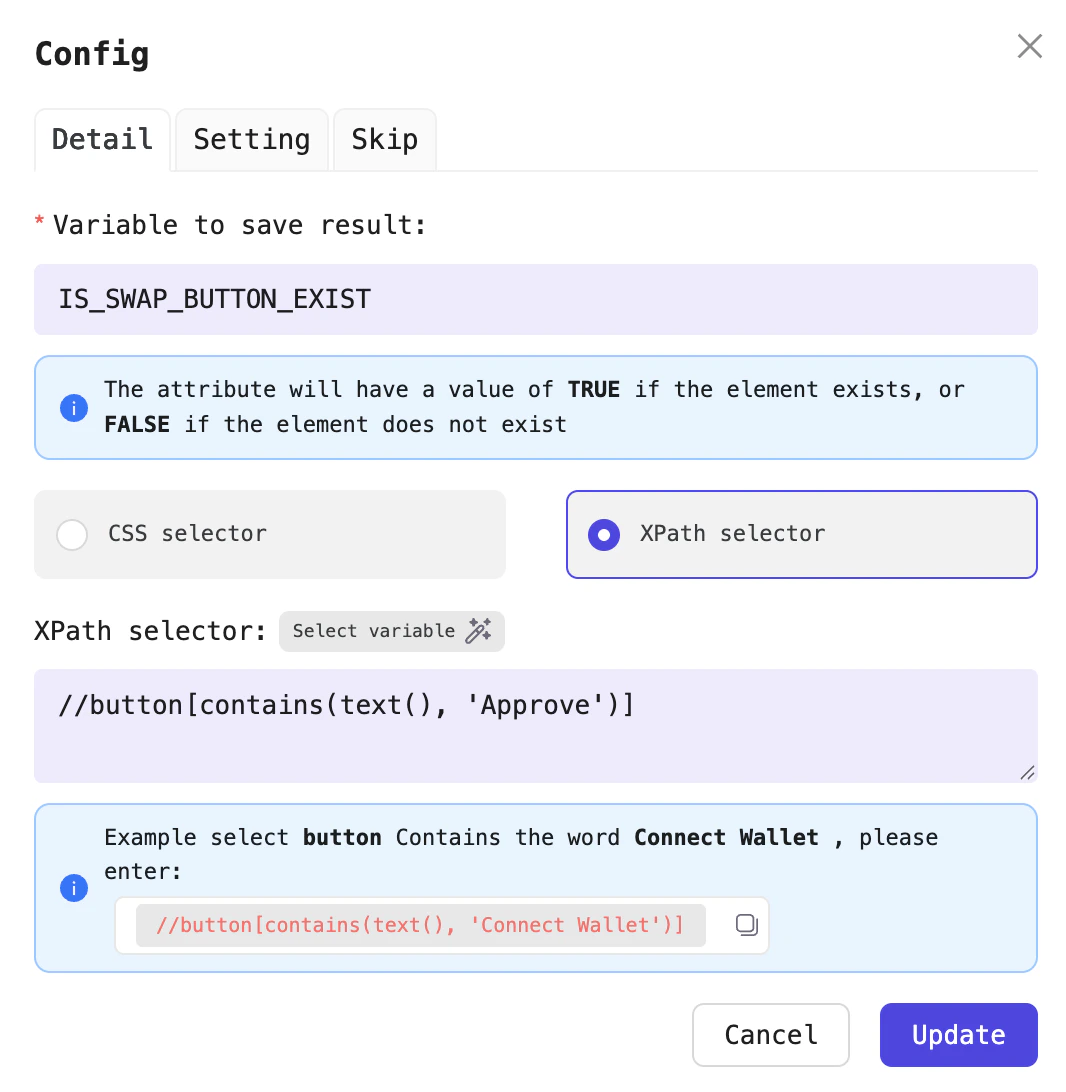The image size is (1066, 1092).
Task: Click the magic wand on Select variable button
Action: pos(479,631)
